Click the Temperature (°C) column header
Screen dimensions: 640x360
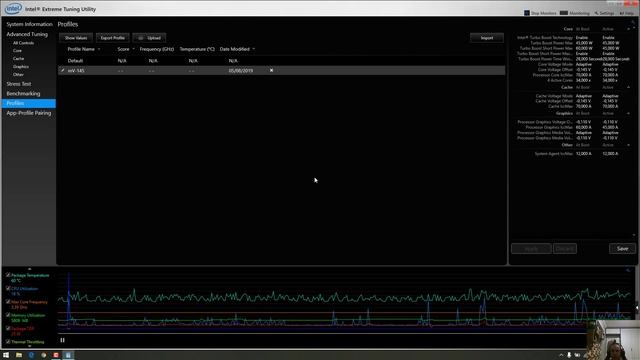pos(197,49)
